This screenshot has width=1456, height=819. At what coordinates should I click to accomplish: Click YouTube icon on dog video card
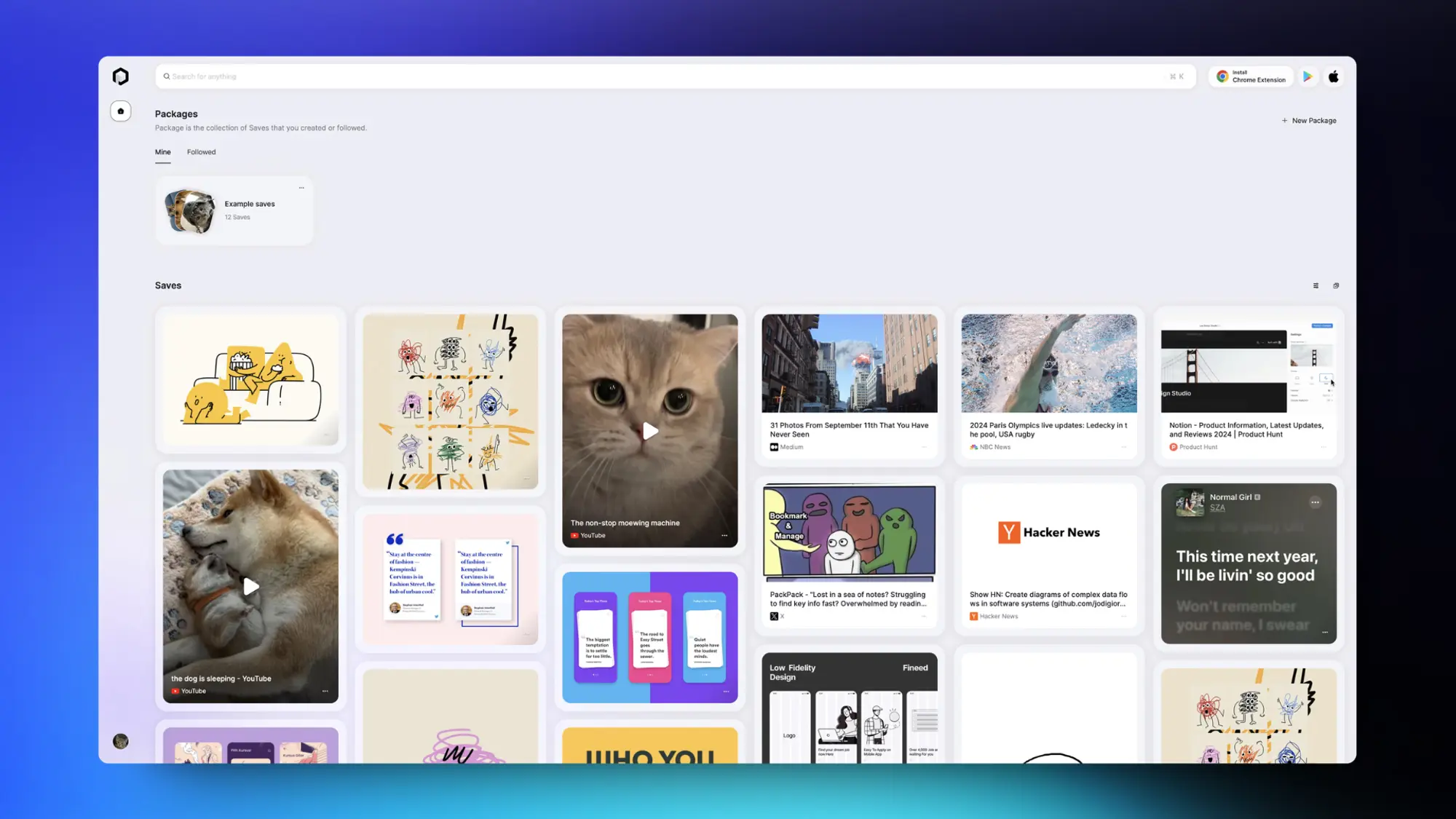point(175,691)
